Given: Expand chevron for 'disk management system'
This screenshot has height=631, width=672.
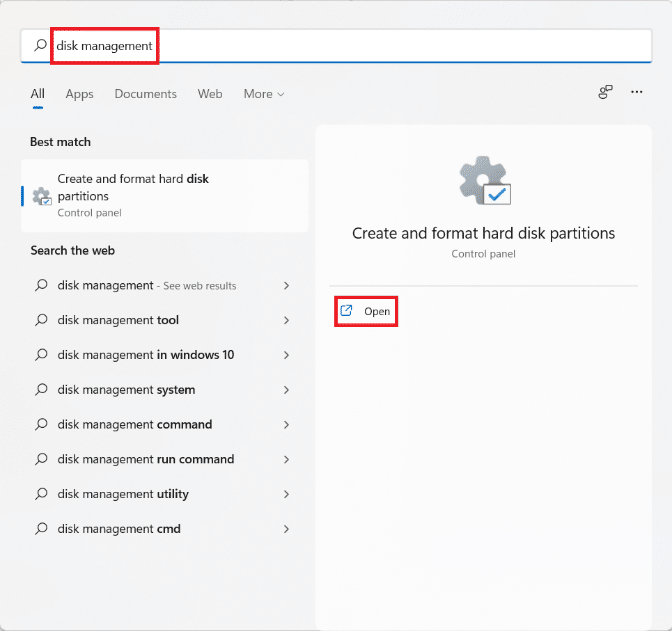Looking at the screenshot, I should tap(286, 390).
